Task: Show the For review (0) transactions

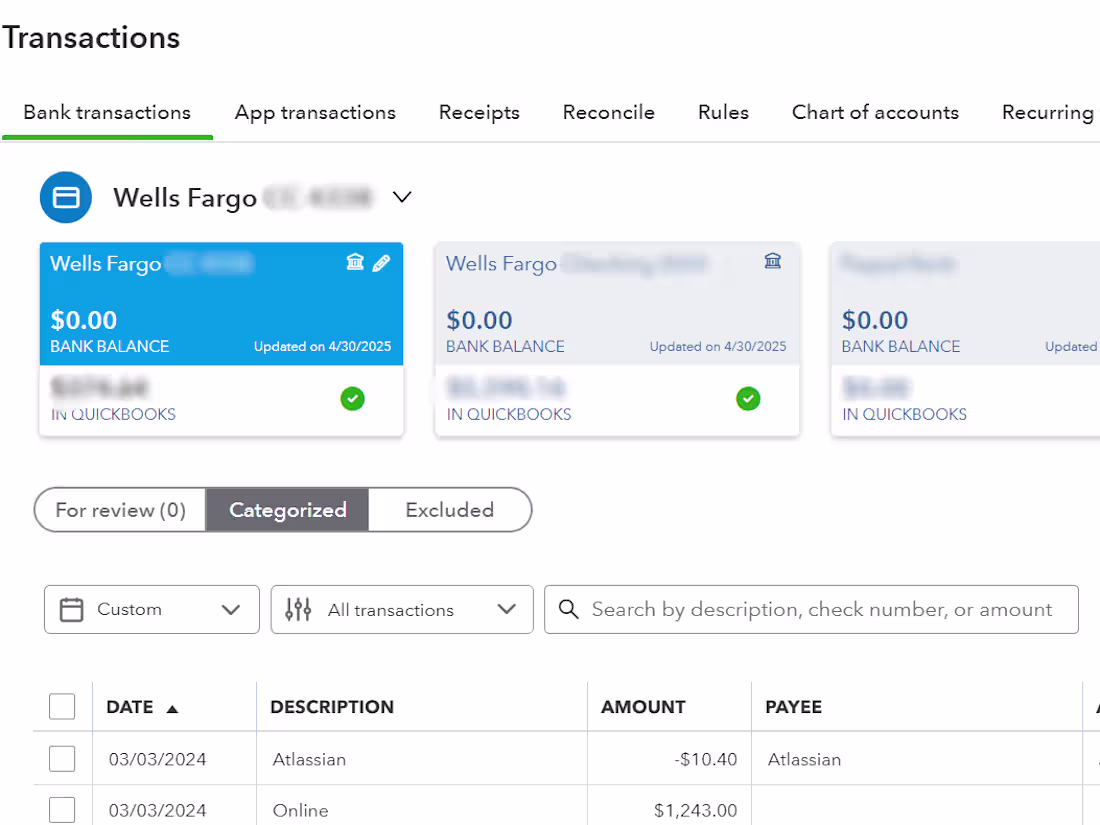Action: (x=120, y=510)
